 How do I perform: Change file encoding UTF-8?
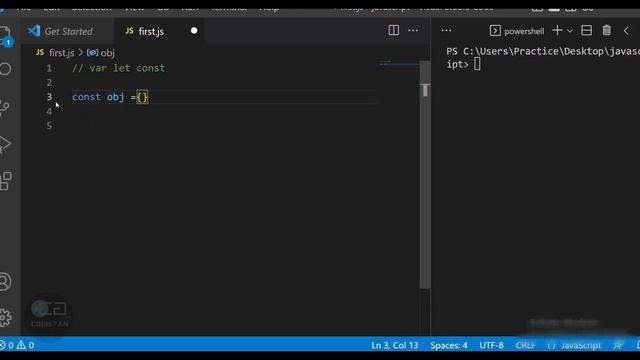491,345
